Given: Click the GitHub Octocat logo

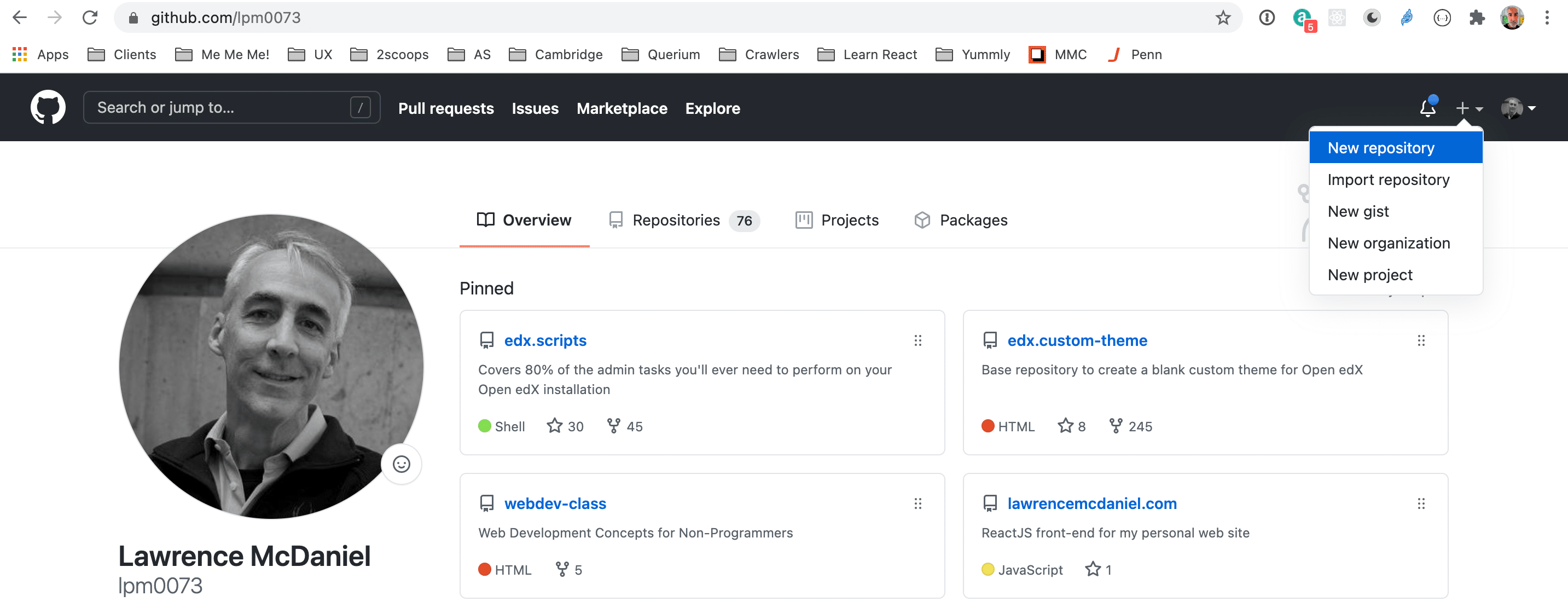Looking at the screenshot, I should point(48,107).
